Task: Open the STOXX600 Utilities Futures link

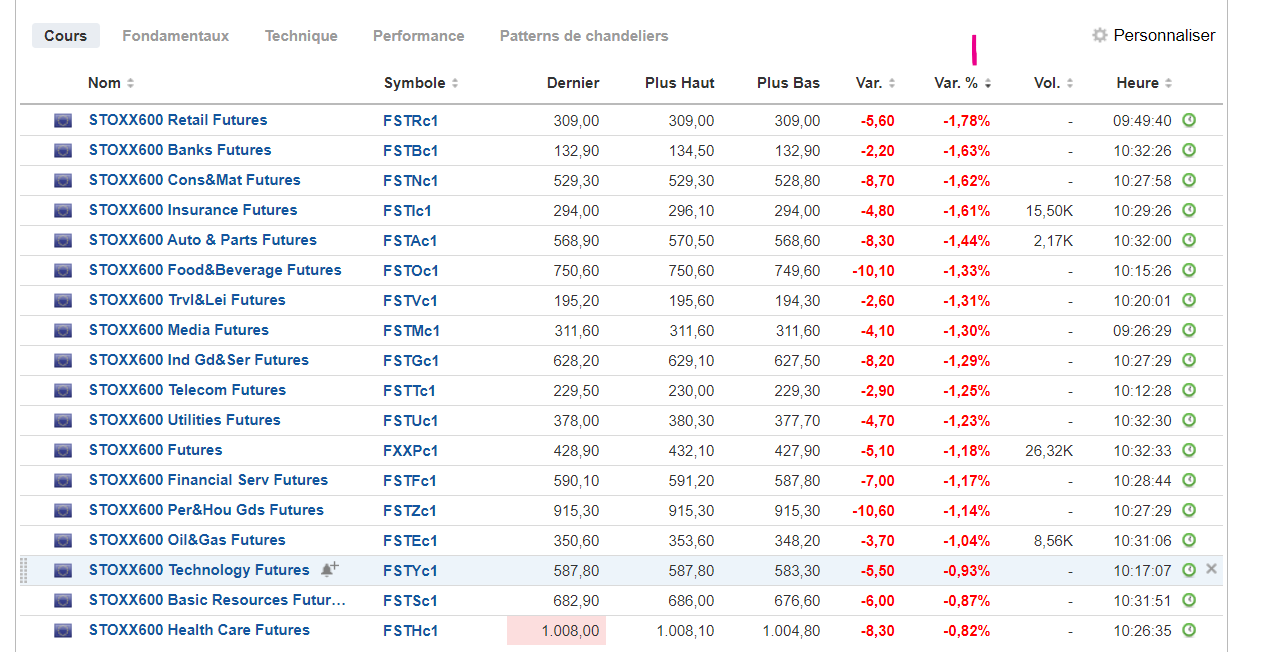Action: click(184, 420)
